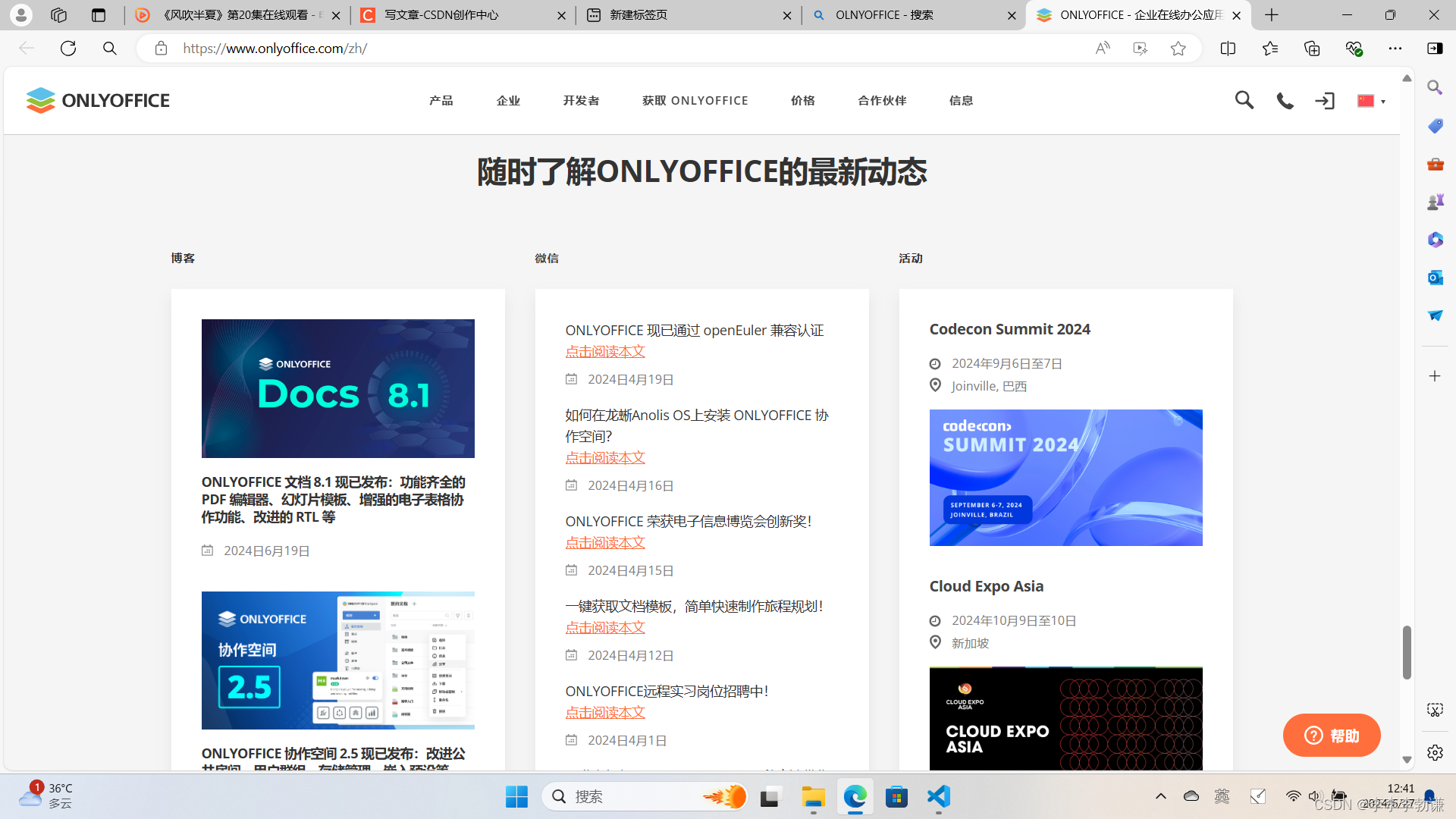Viewport: 1456px width, 819px height.
Task: Open the 信息 menu
Action: click(961, 101)
